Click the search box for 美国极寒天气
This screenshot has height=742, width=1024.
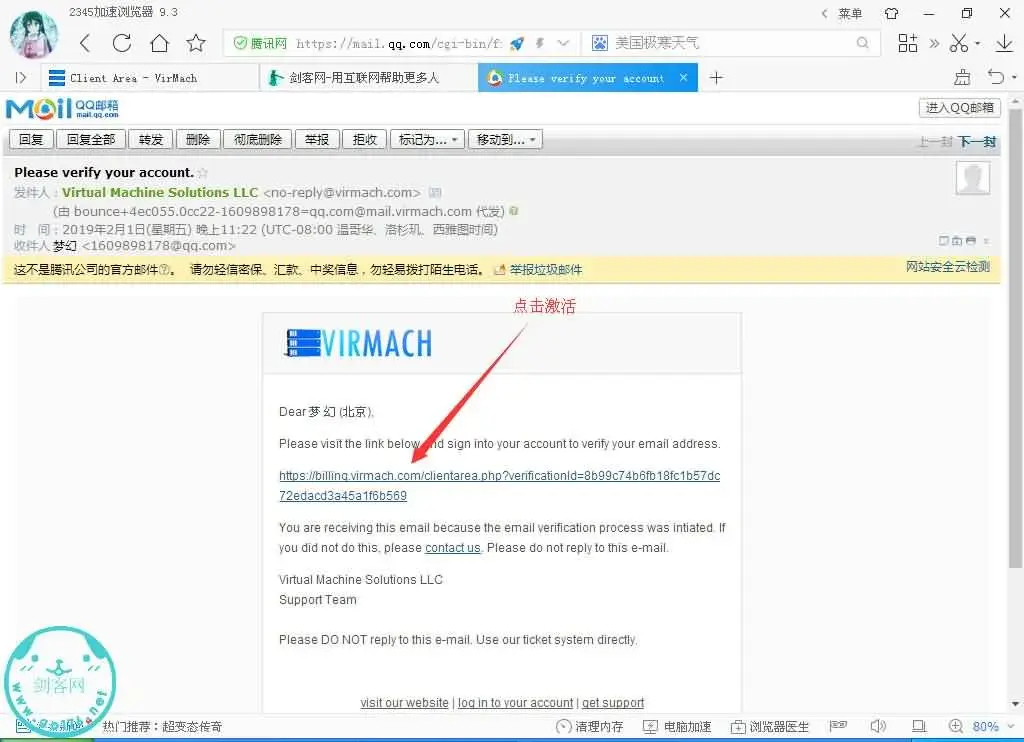click(x=731, y=43)
